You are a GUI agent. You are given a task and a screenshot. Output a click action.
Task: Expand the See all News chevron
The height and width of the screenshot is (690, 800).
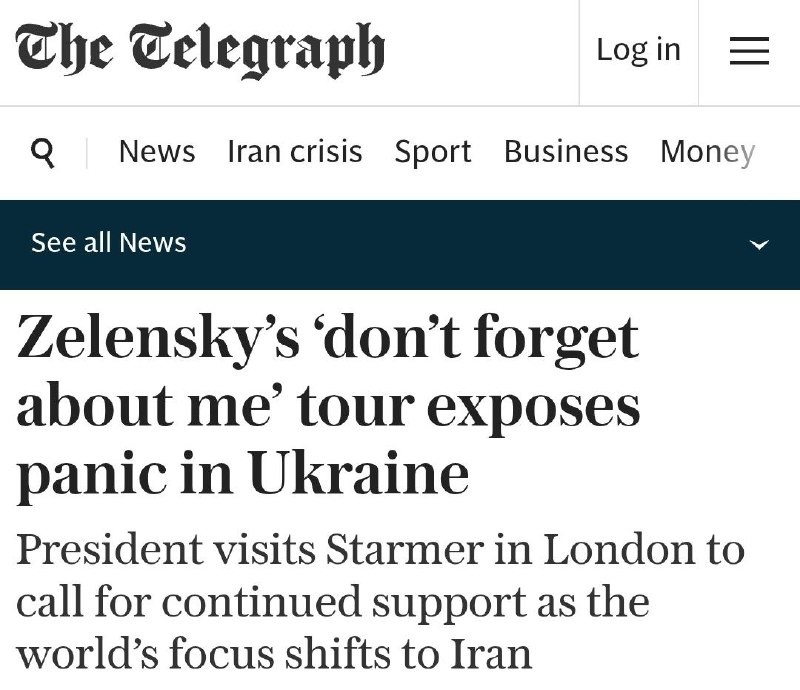(x=760, y=244)
